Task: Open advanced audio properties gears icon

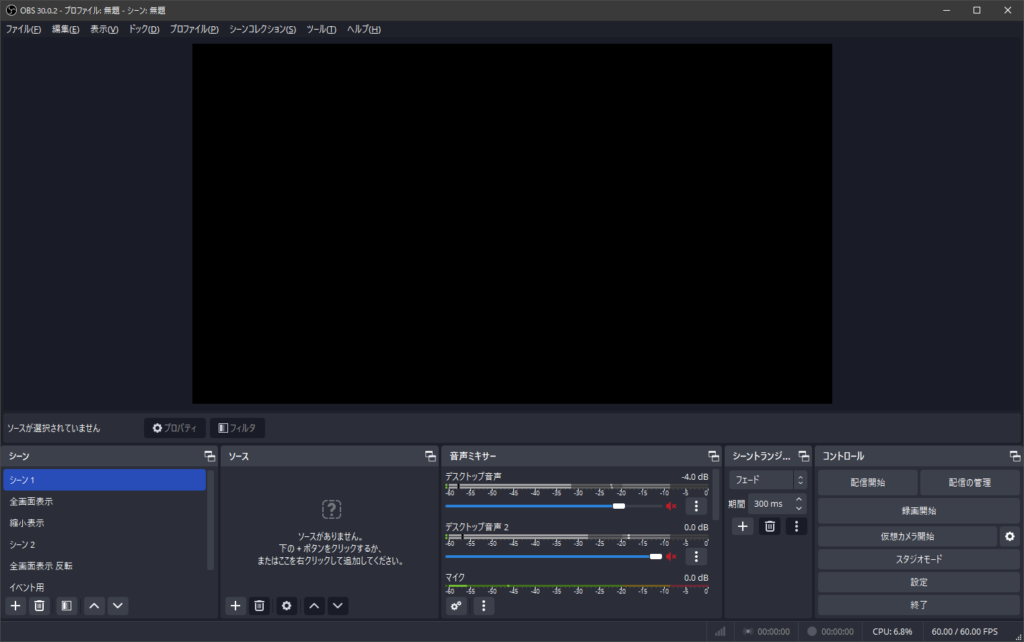Action: [457, 605]
